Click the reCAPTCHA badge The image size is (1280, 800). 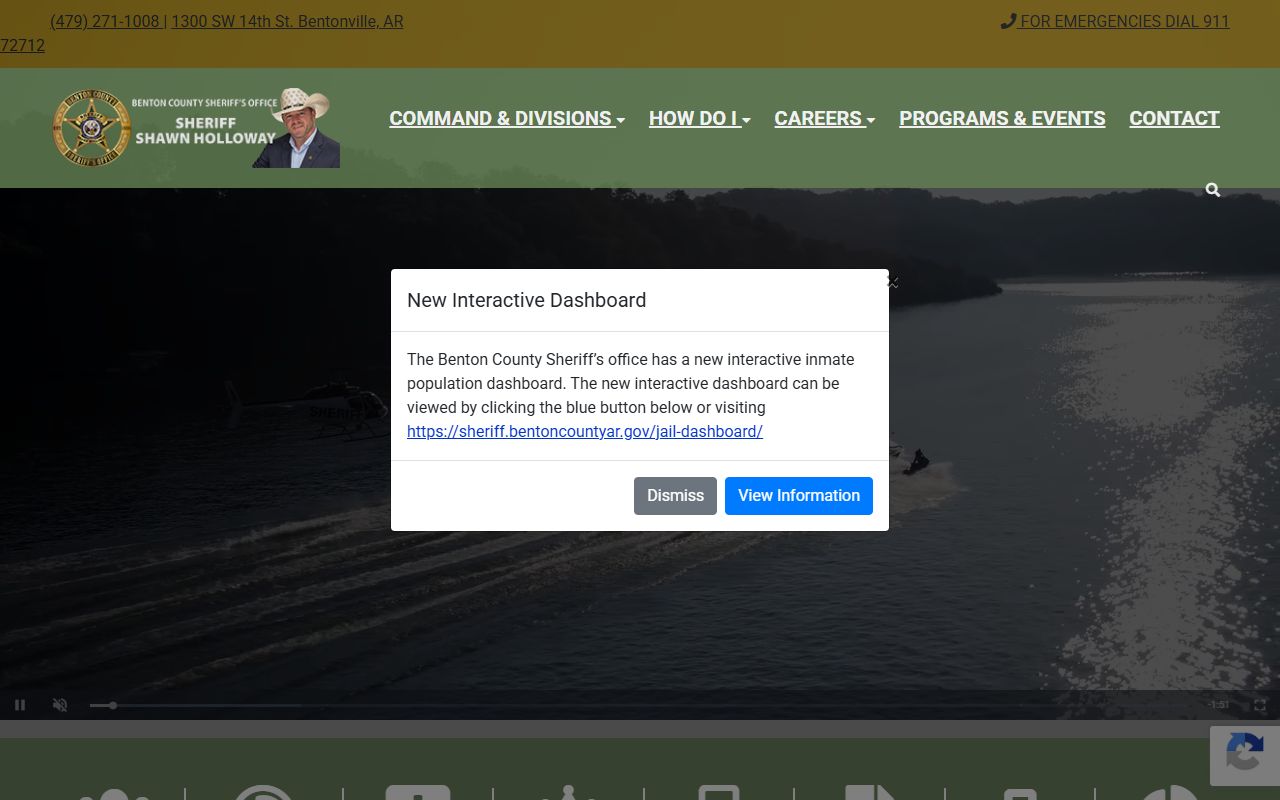pos(1245,756)
